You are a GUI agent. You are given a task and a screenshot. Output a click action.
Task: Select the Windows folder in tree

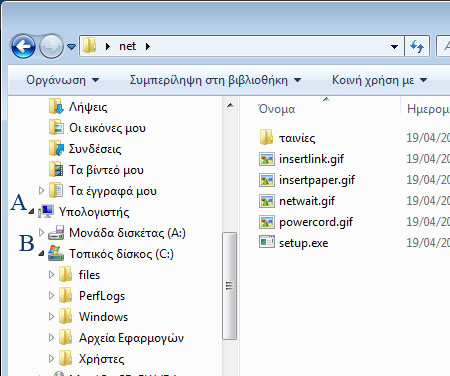[103, 317]
